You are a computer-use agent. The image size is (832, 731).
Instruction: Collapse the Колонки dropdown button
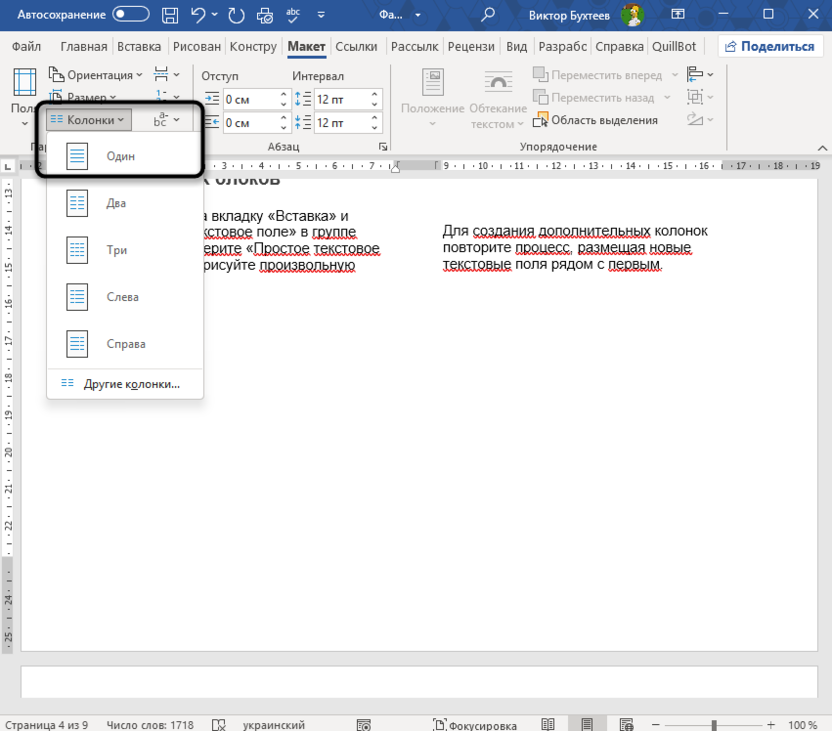[x=88, y=120]
